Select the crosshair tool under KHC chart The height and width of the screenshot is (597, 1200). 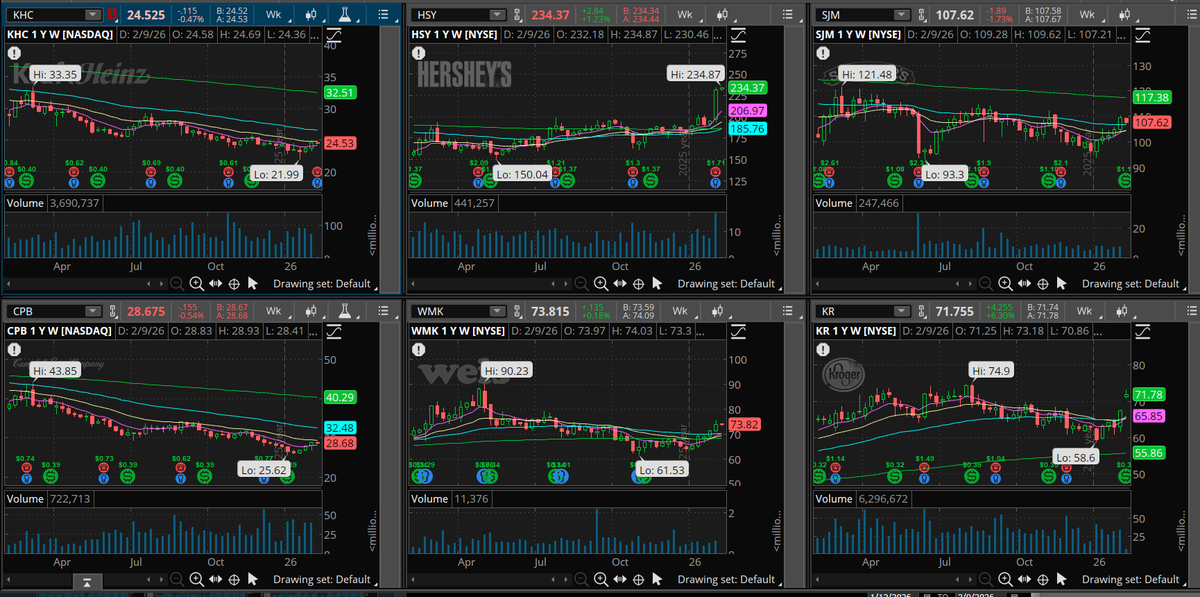[x=234, y=284]
